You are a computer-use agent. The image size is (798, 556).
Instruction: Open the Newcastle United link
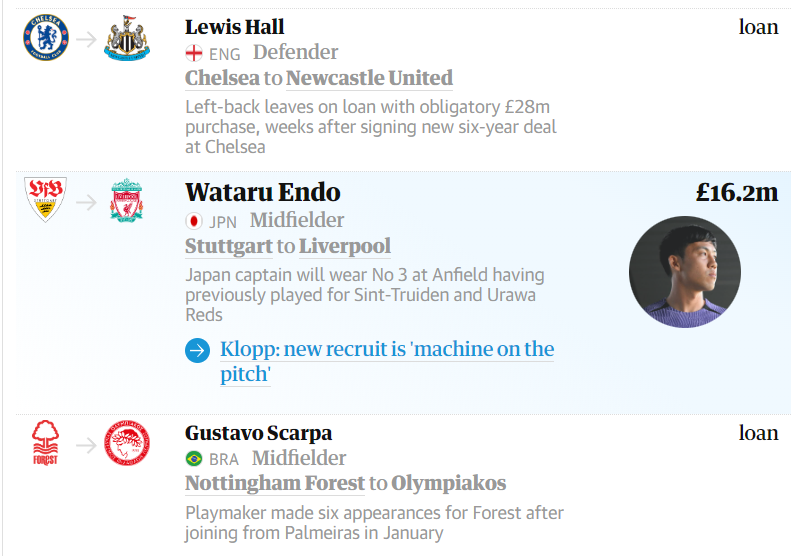coord(369,78)
